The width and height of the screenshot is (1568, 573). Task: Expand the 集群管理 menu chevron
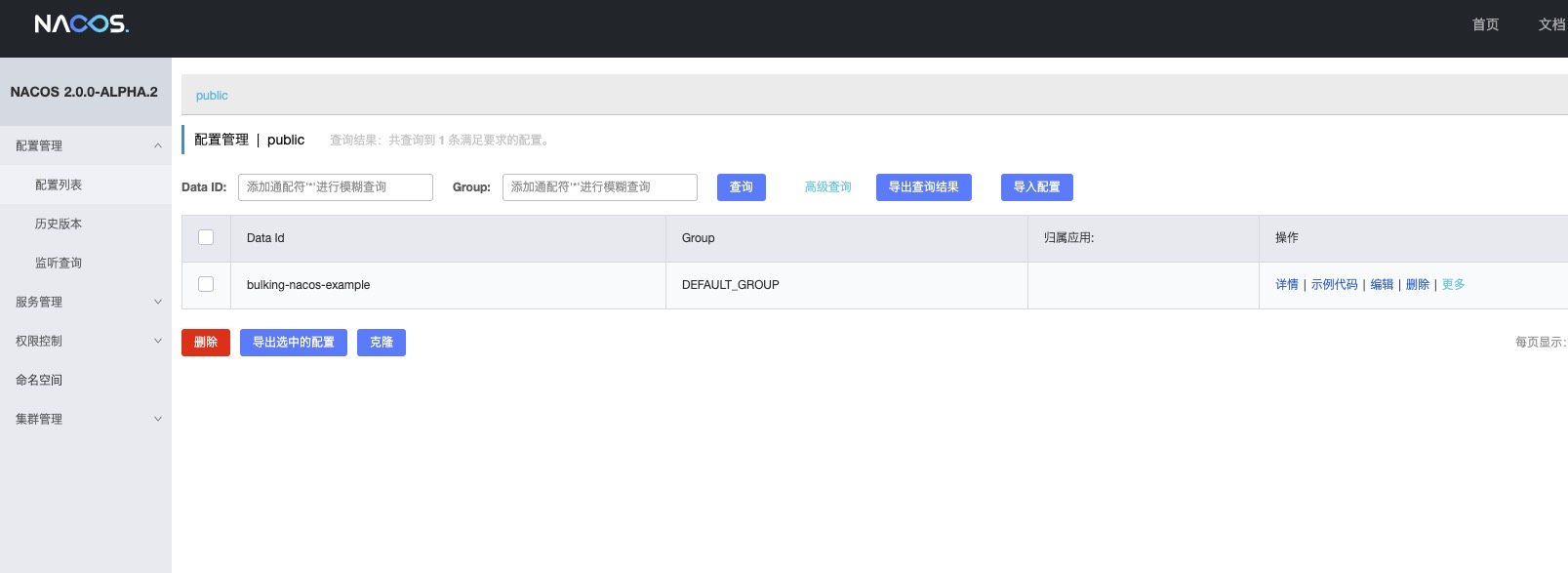[x=158, y=419]
